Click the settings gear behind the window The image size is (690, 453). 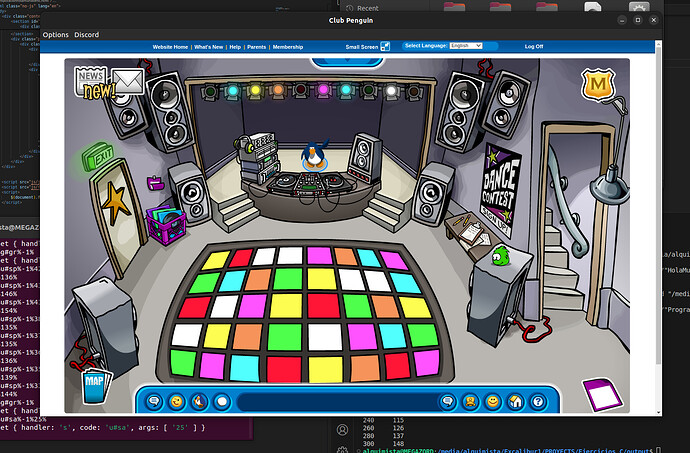point(639,7)
